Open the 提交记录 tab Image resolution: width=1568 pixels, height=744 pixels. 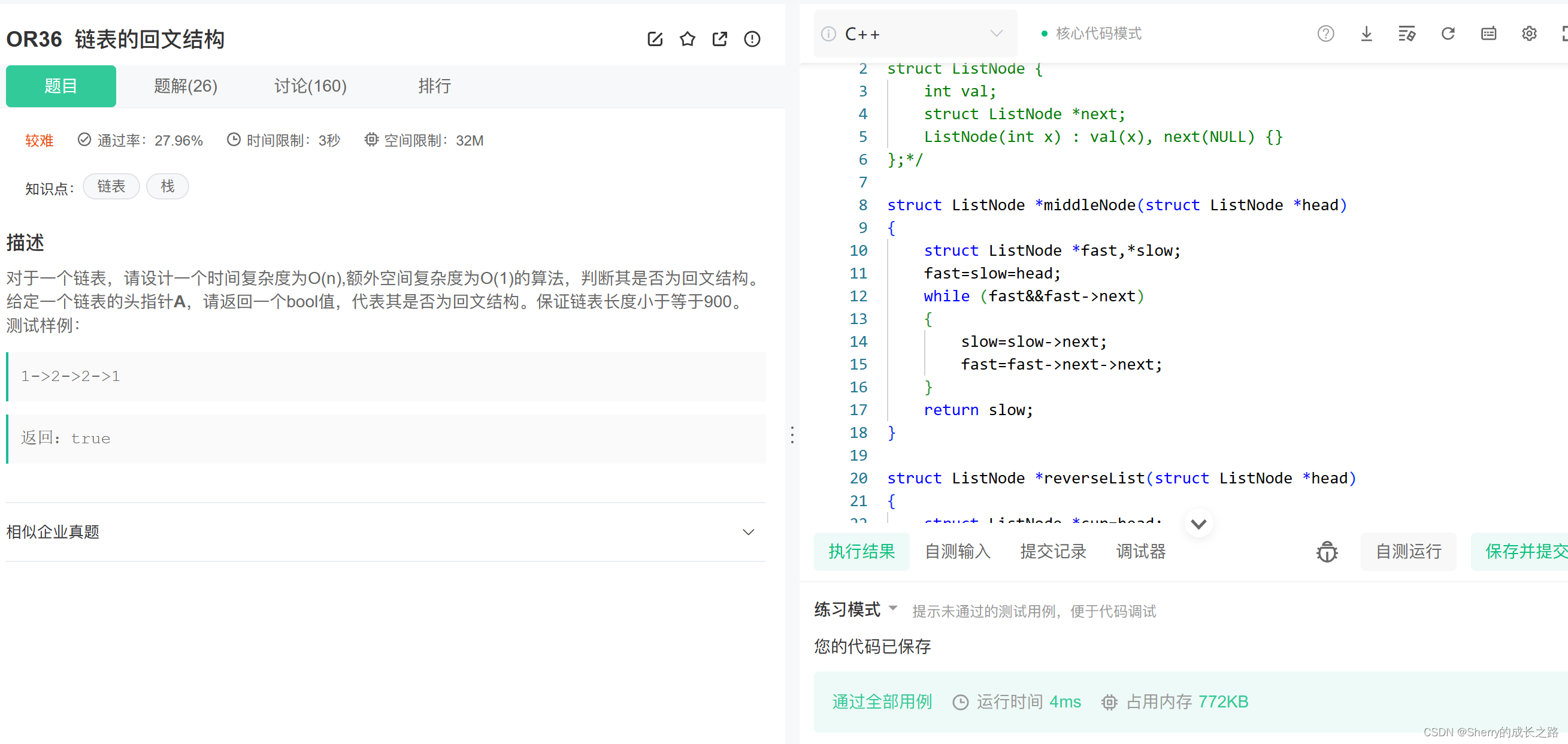(x=1053, y=552)
